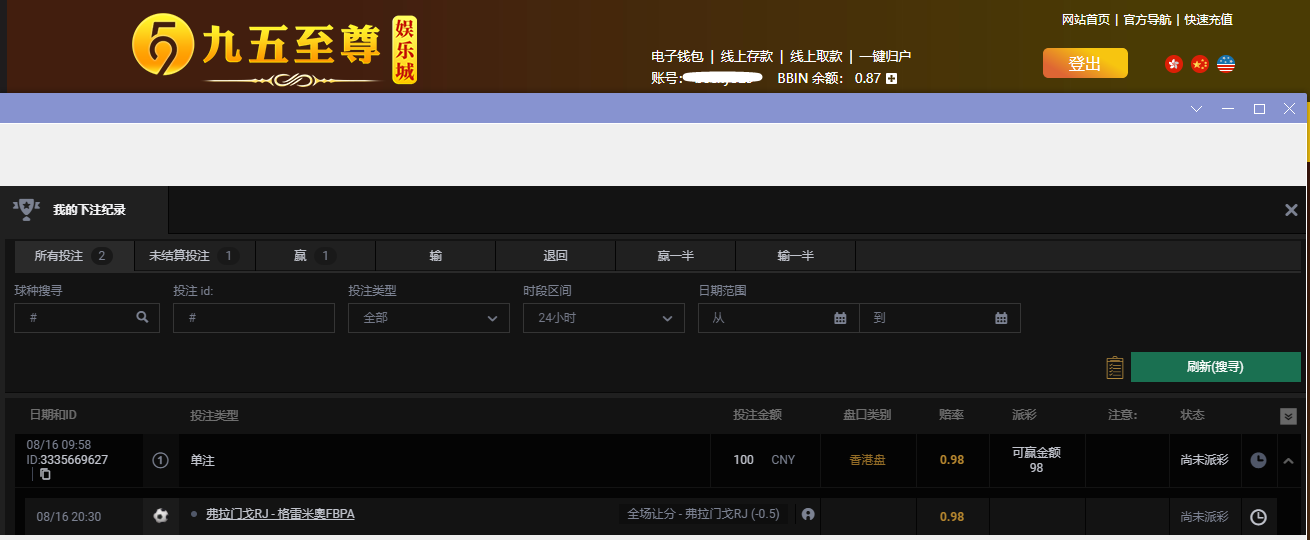Switch to 未结算投注 tab
The image size is (1310, 540).
[195, 256]
